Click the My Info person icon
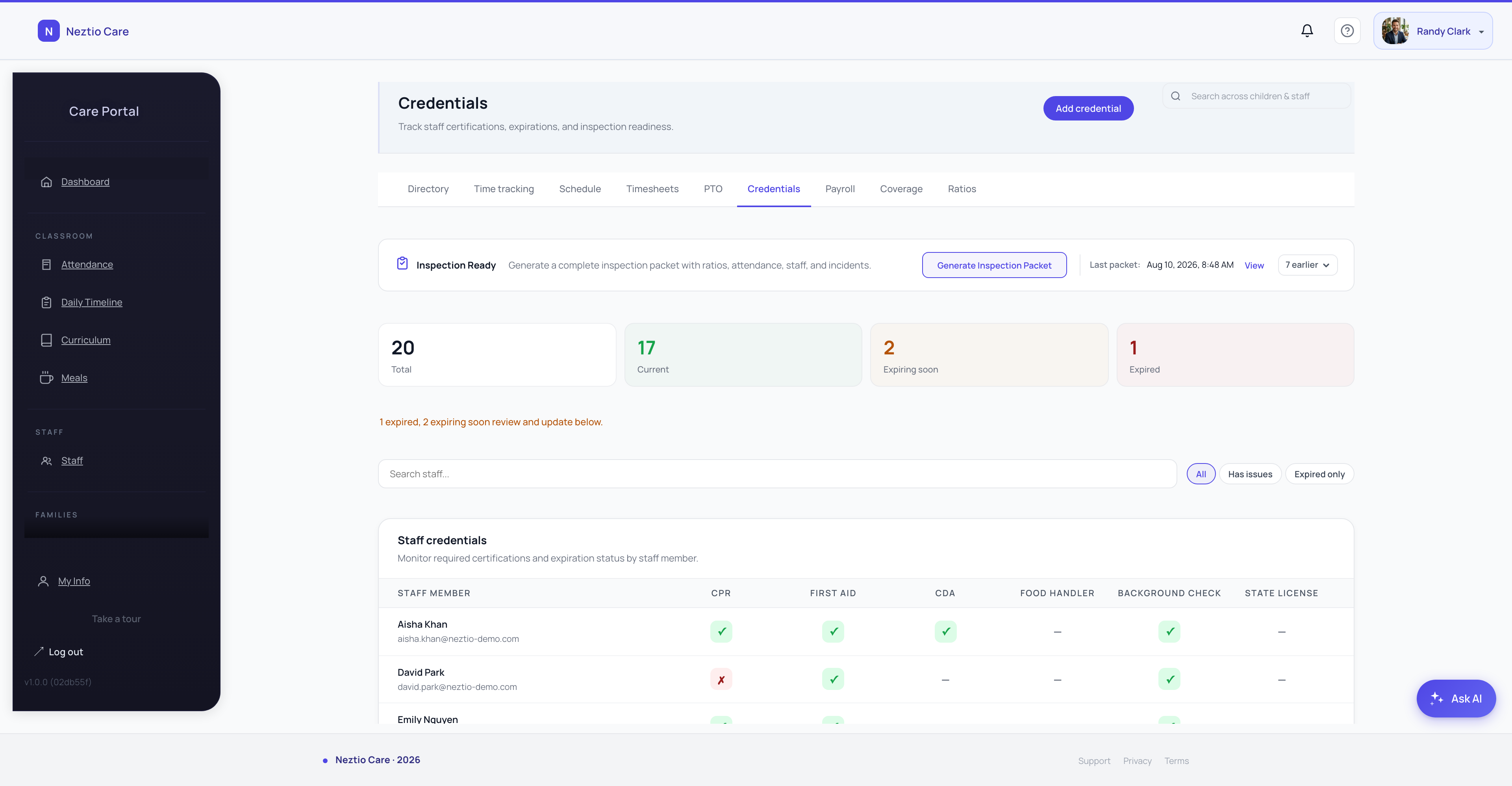This screenshot has width=1512, height=786. pos(43,581)
